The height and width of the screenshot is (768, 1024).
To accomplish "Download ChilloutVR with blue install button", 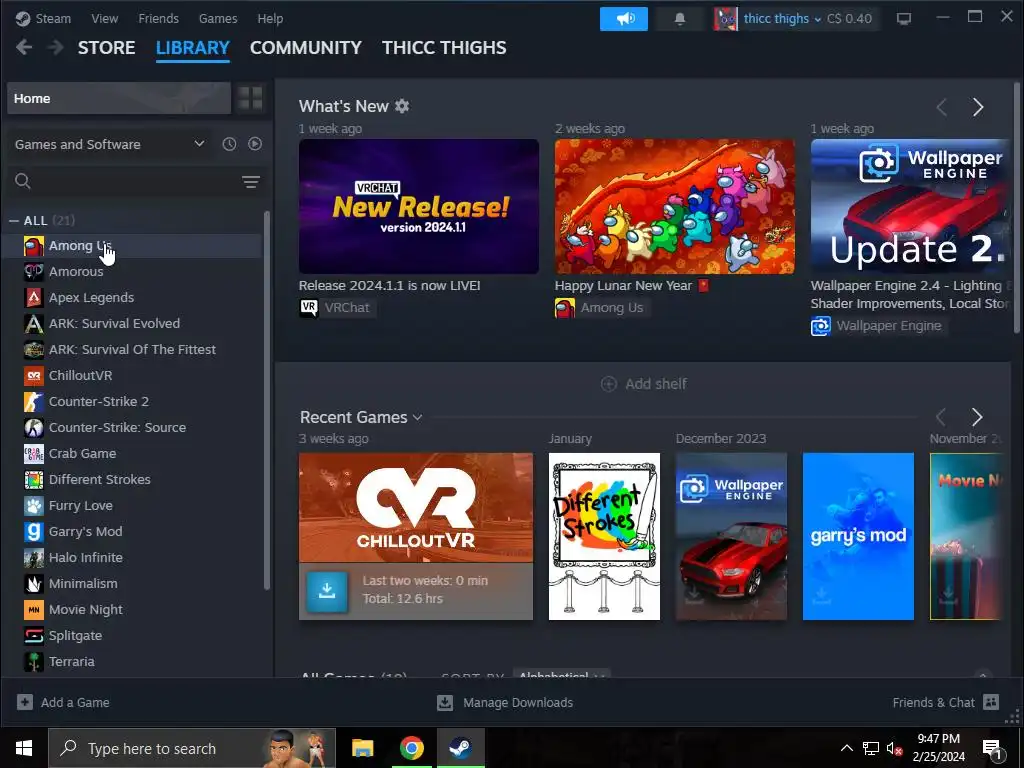I will pyautogui.click(x=327, y=590).
